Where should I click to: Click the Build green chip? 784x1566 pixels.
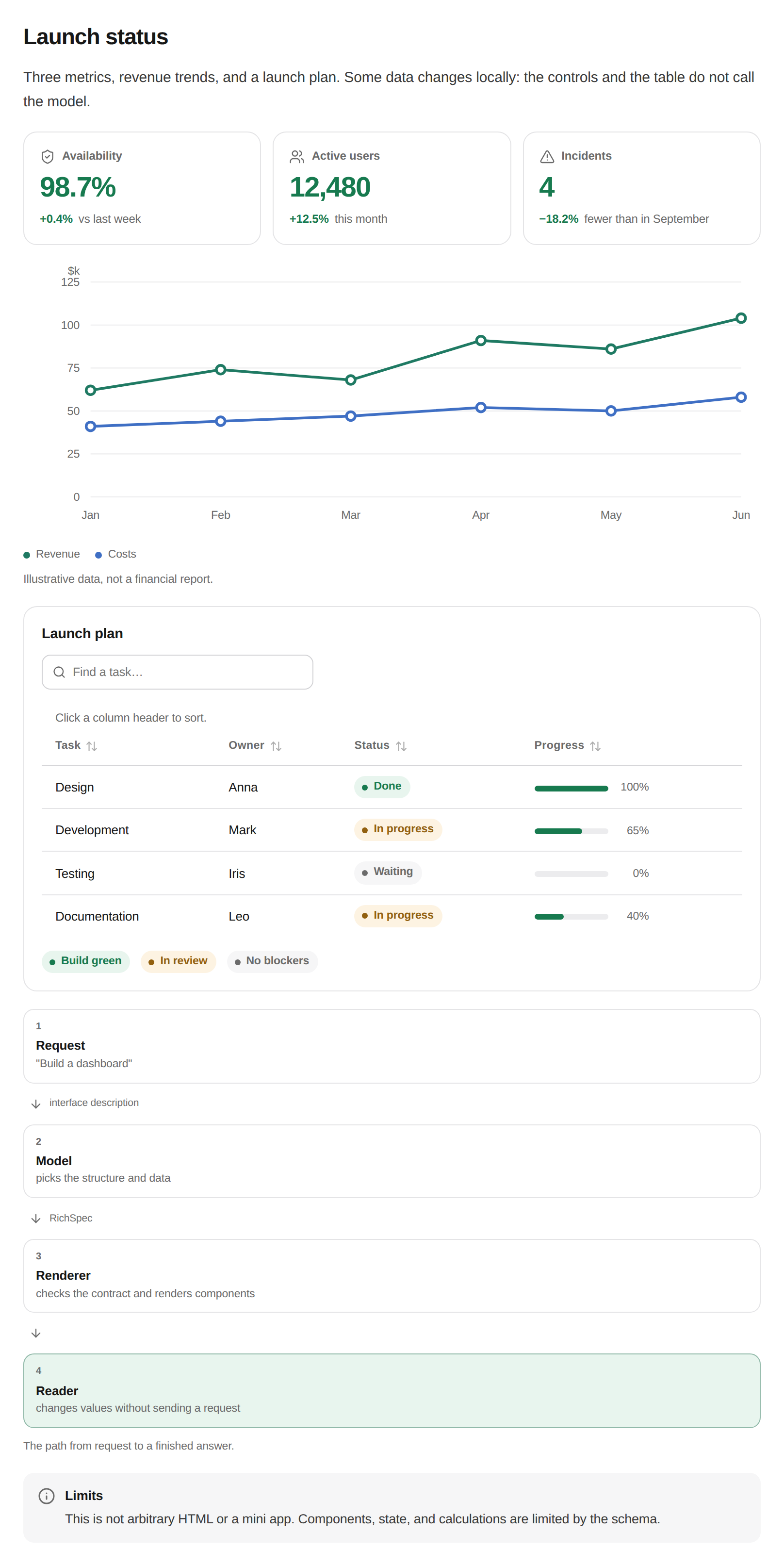(x=86, y=961)
